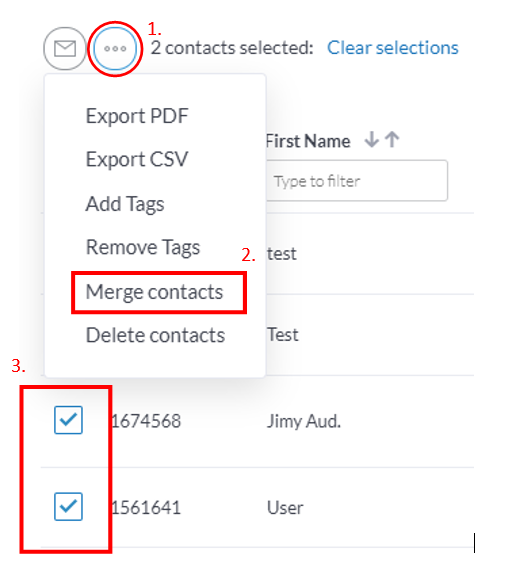
Task: Select Merge contacts option
Action: point(154,292)
